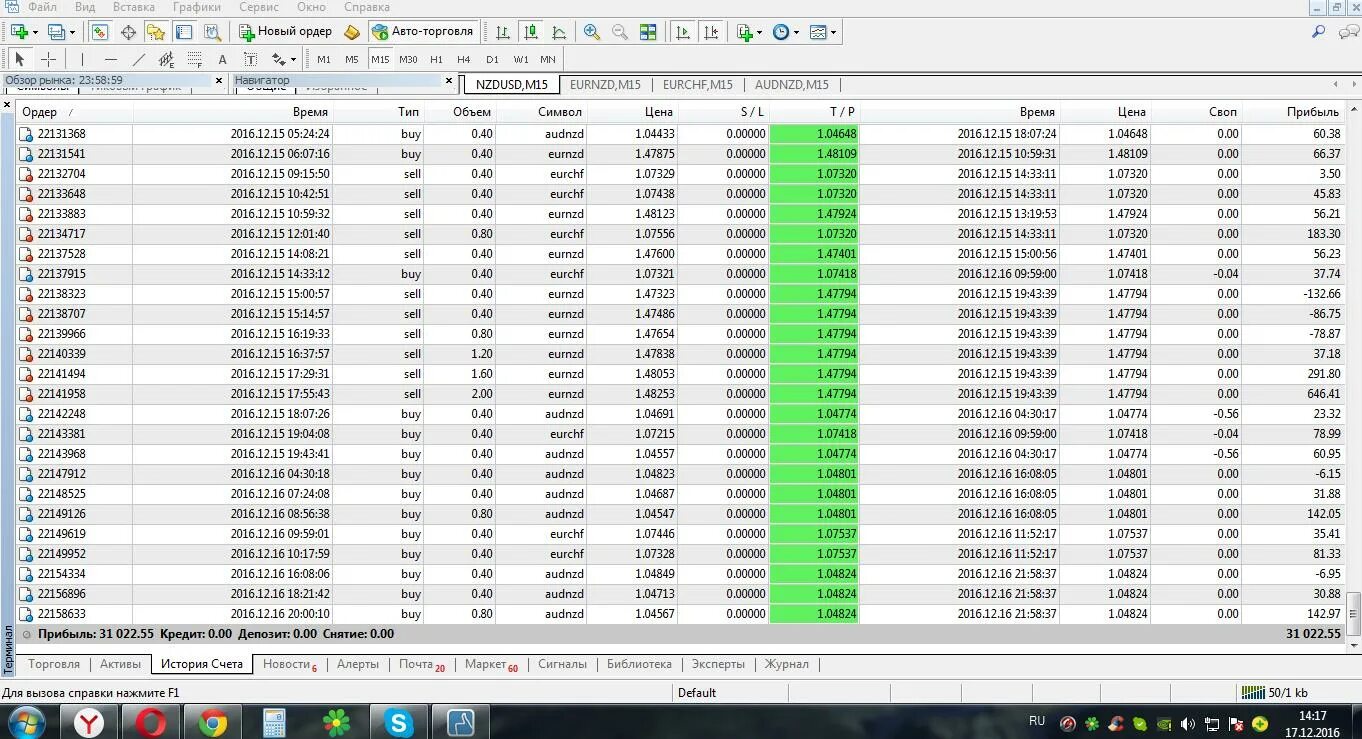Switch to the Торговля terminal tab

(54, 664)
